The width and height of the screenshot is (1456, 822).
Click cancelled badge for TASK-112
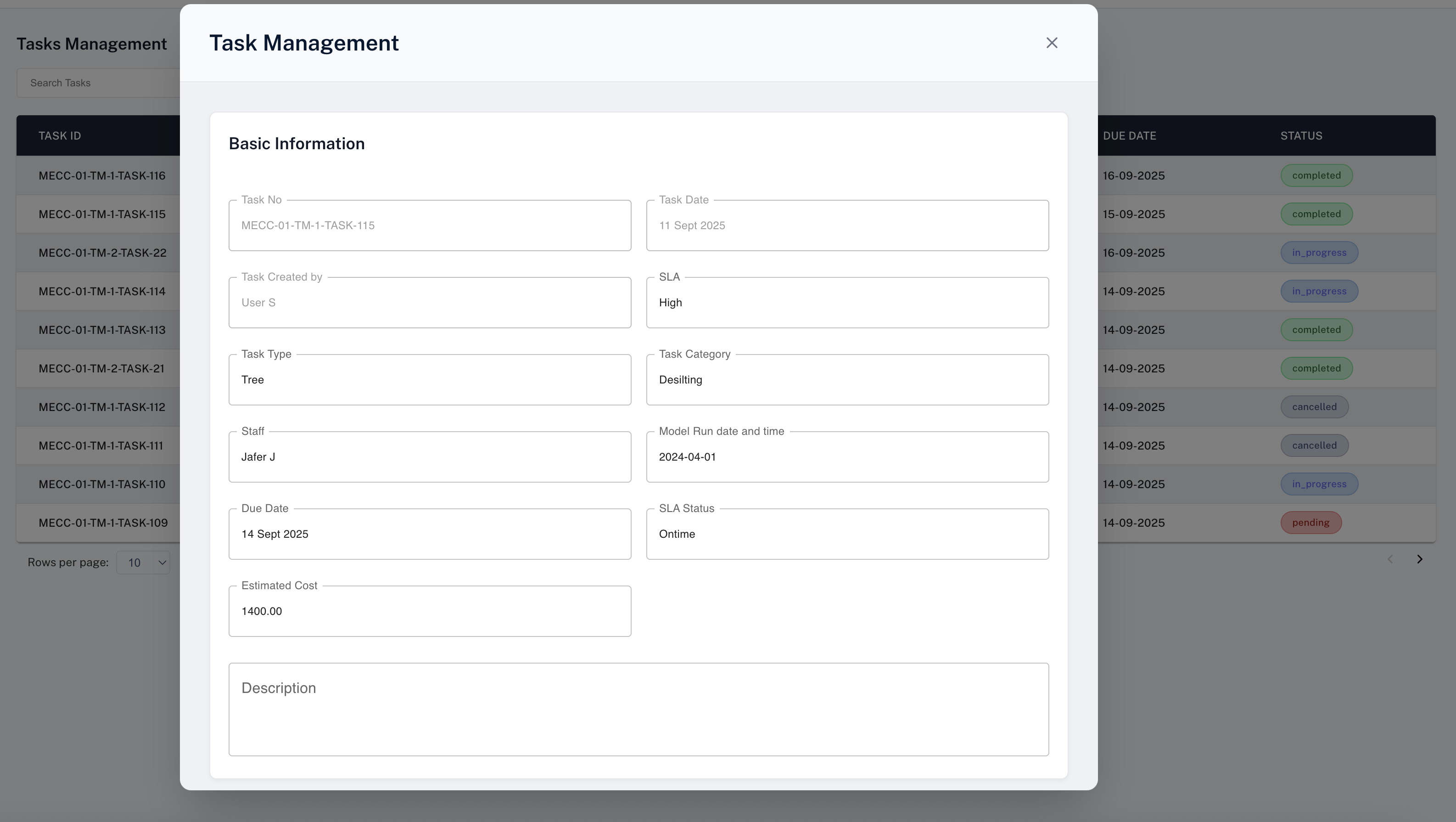pyautogui.click(x=1314, y=407)
